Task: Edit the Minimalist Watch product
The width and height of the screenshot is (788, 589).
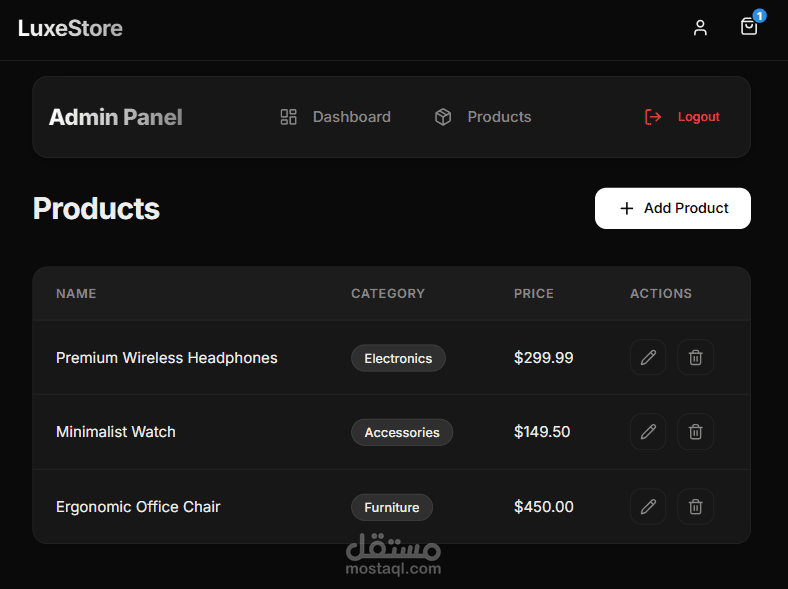Action: [x=648, y=432]
